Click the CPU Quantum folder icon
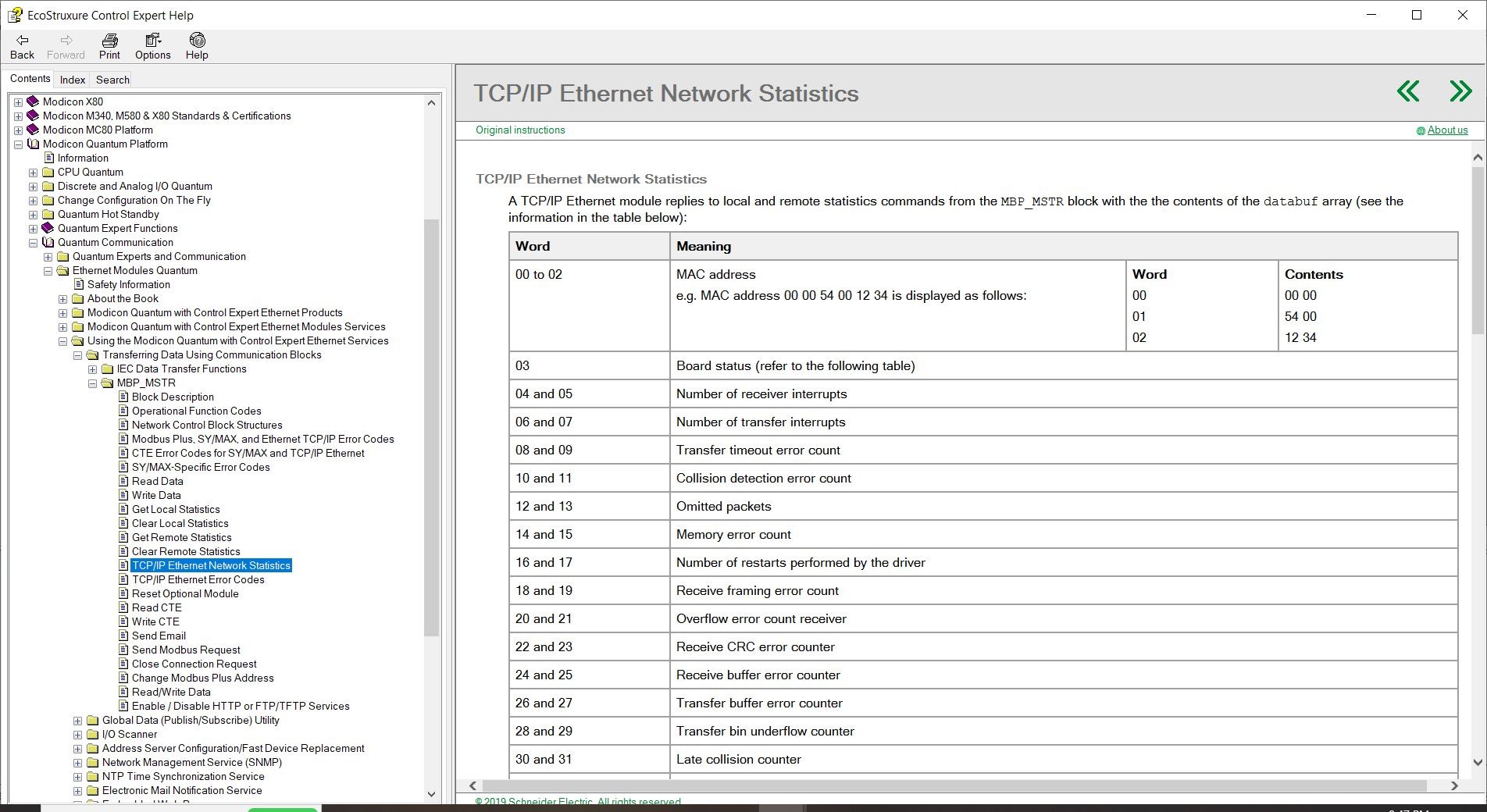Viewport: 1487px width, 812px height. tap(48, 172)
